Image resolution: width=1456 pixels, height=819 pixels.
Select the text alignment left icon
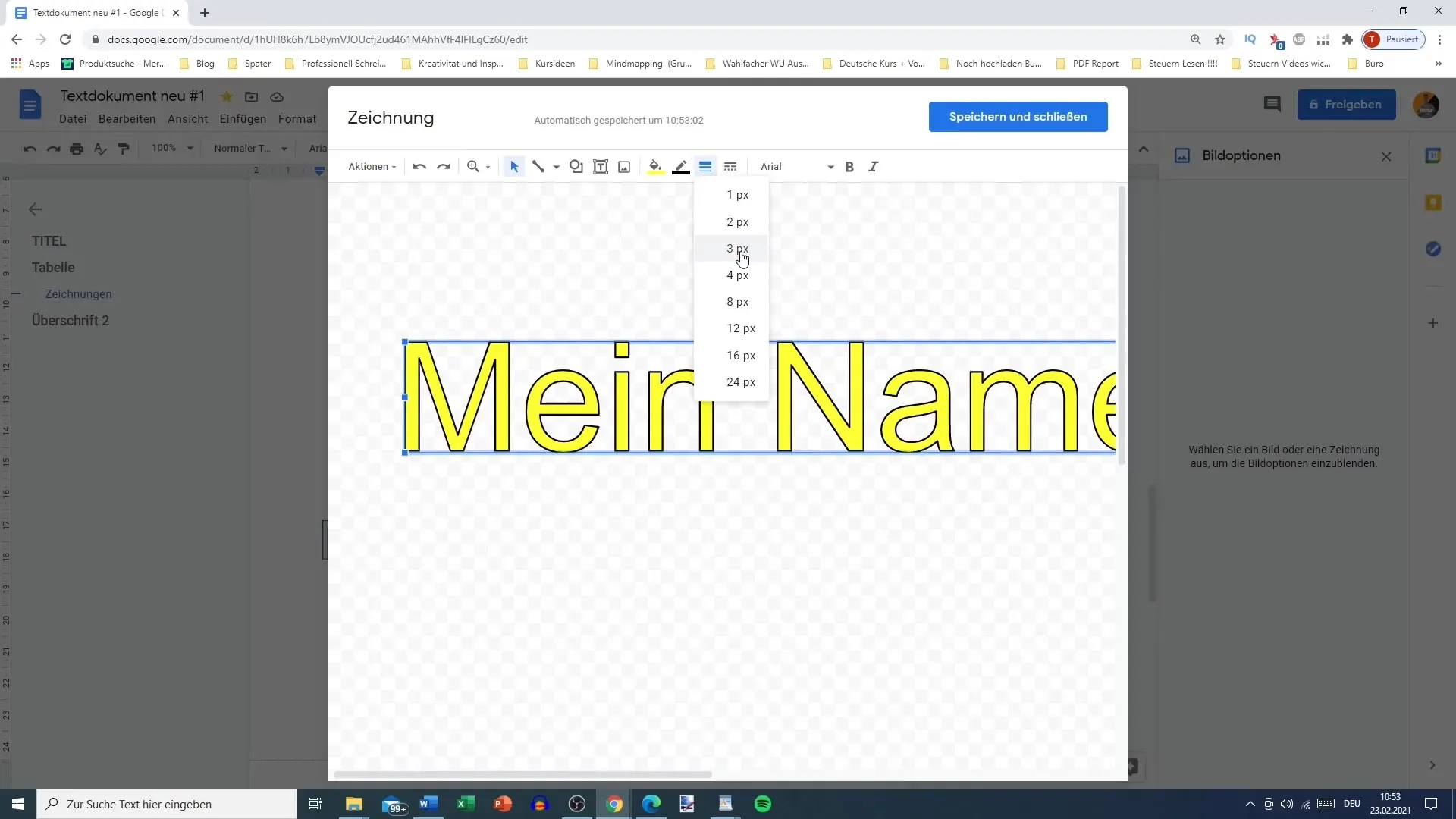point(705,166)
